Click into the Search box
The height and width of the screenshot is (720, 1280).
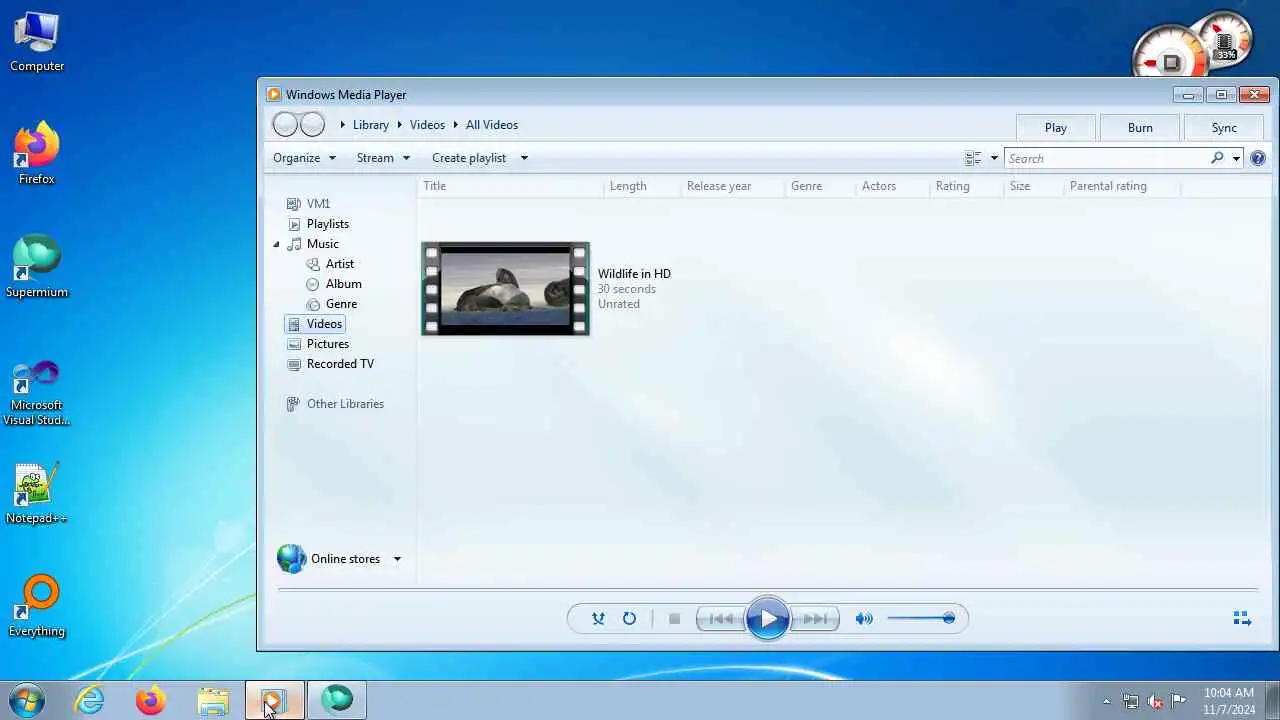[x=1106, y=158]
